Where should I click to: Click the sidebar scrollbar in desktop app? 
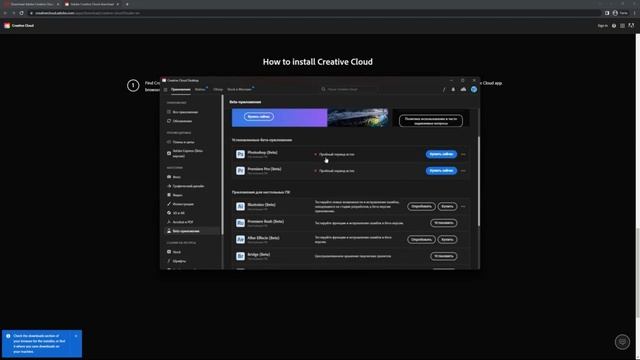(222, 165)
